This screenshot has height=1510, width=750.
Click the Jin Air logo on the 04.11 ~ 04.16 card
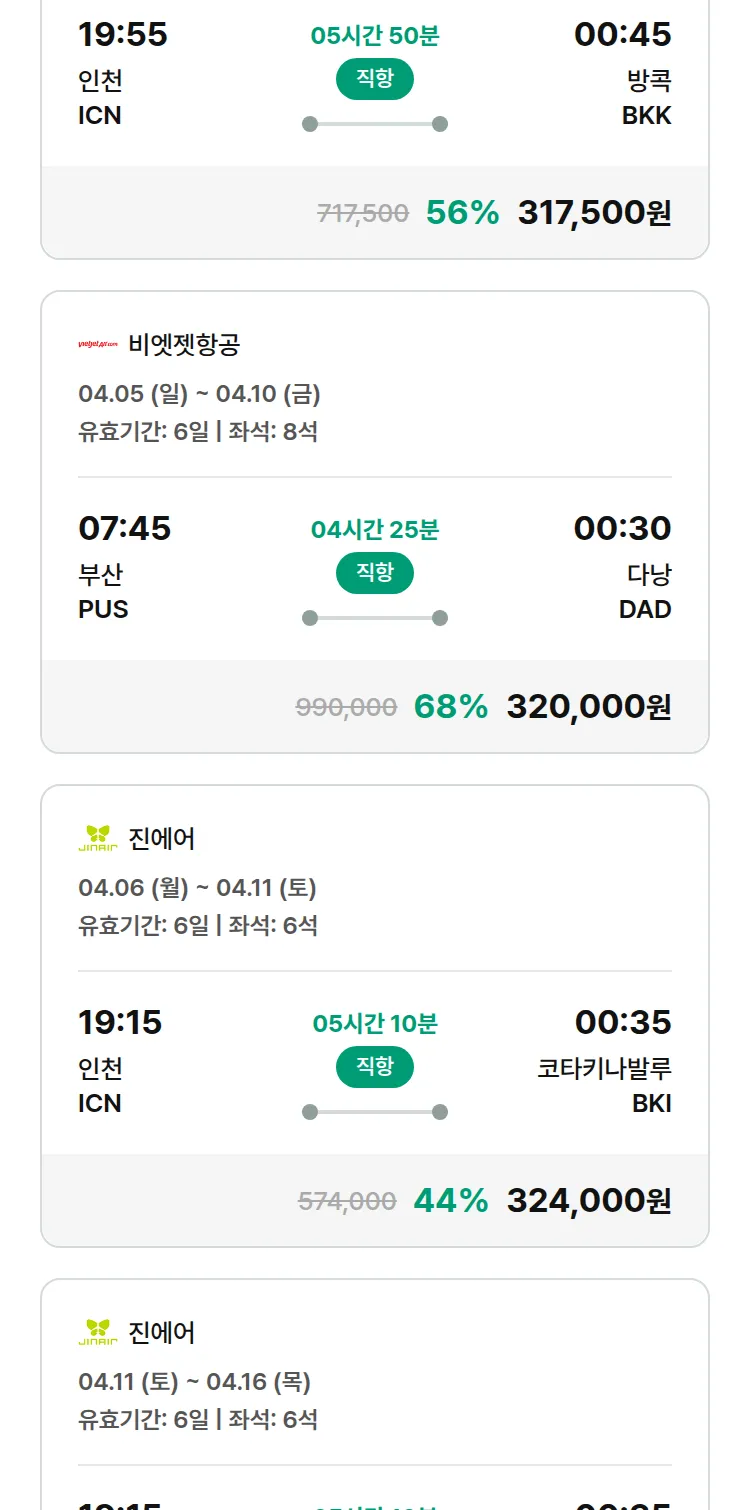click(x=98, y=1333)
